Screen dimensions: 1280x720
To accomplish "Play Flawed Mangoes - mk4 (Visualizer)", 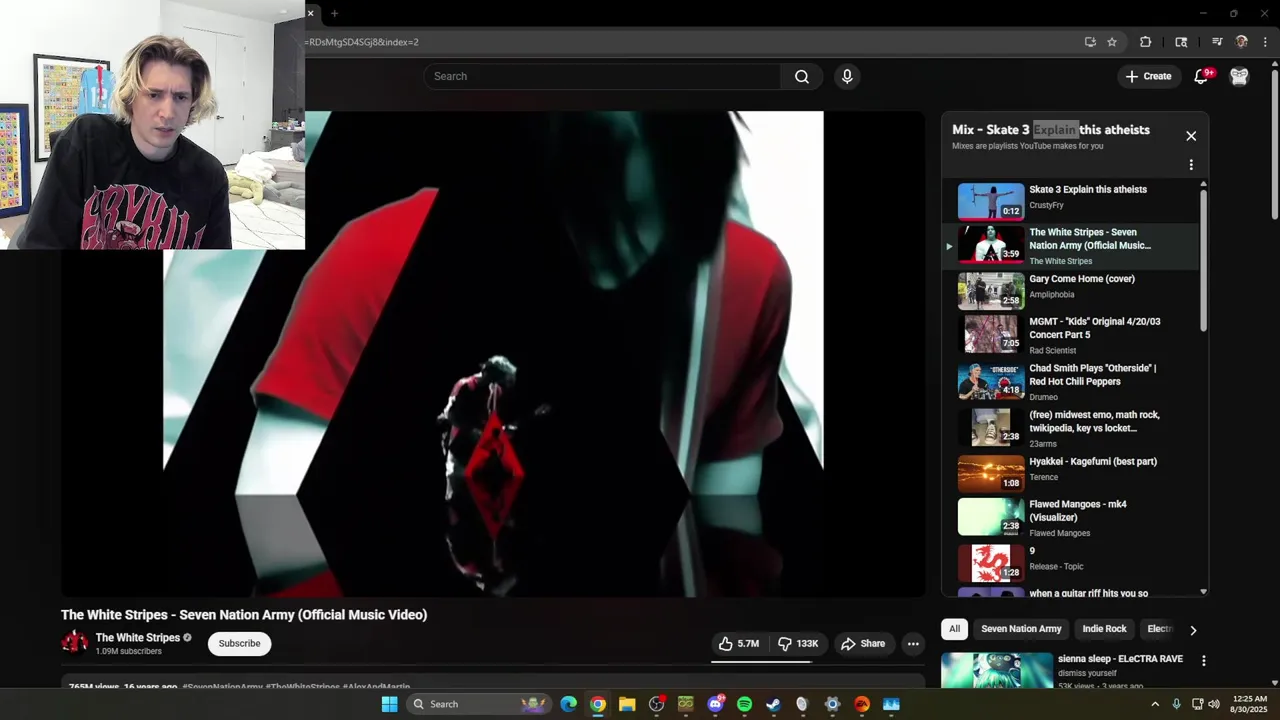I will (x=1070, y=518).
